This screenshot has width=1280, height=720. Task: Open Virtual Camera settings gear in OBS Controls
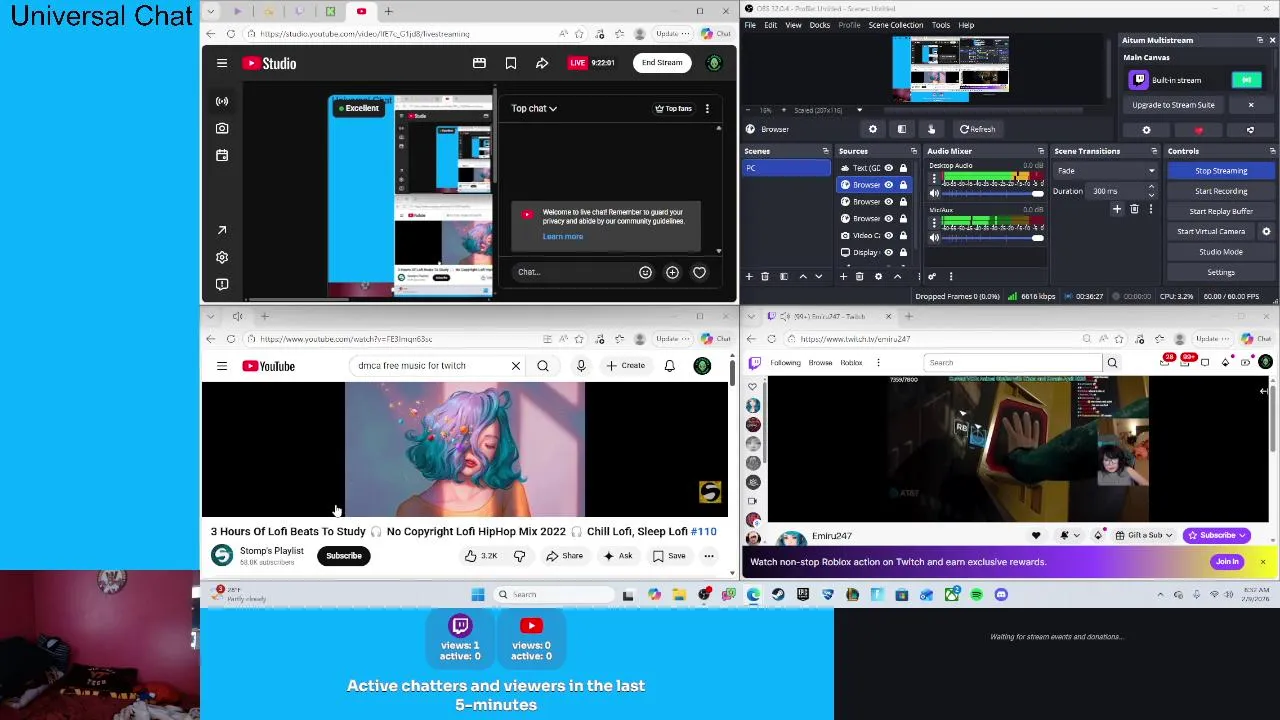[1266, 231]
